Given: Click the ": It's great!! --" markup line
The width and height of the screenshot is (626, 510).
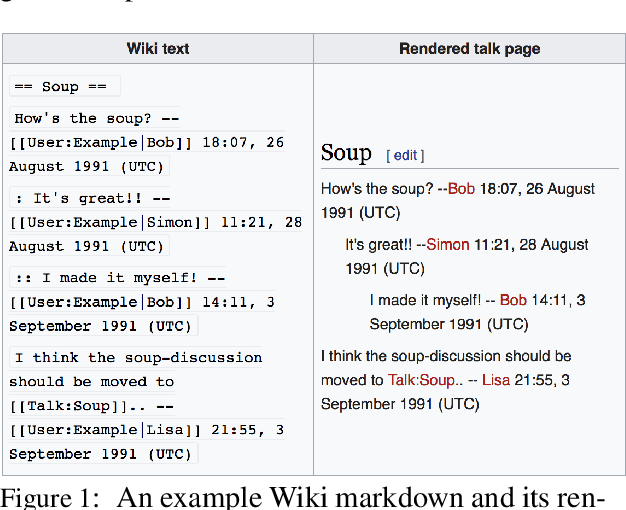Looking at the screenshot, I should (x=93, y=198).
